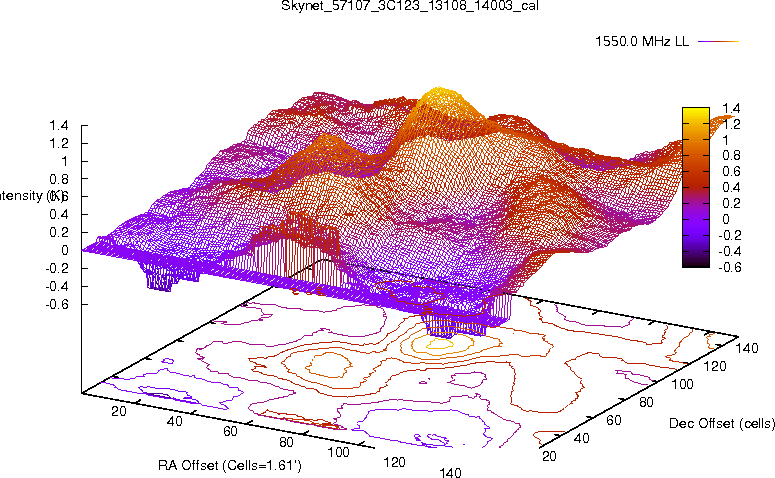Select the -0.2 label on the color bar
This screenshot has width=775, height=478.
pos(729,235)
